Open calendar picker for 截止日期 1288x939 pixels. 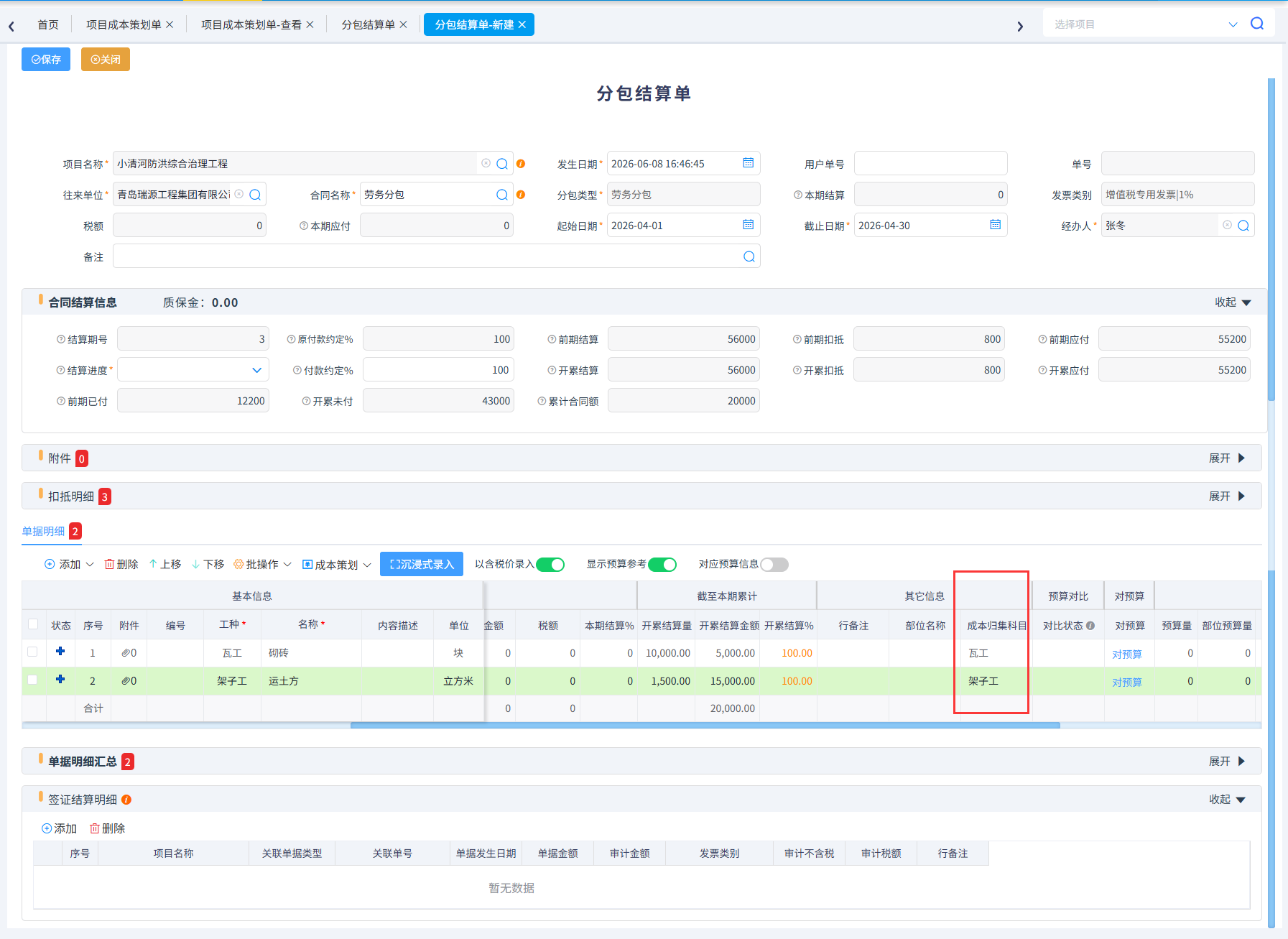[995, 225]
